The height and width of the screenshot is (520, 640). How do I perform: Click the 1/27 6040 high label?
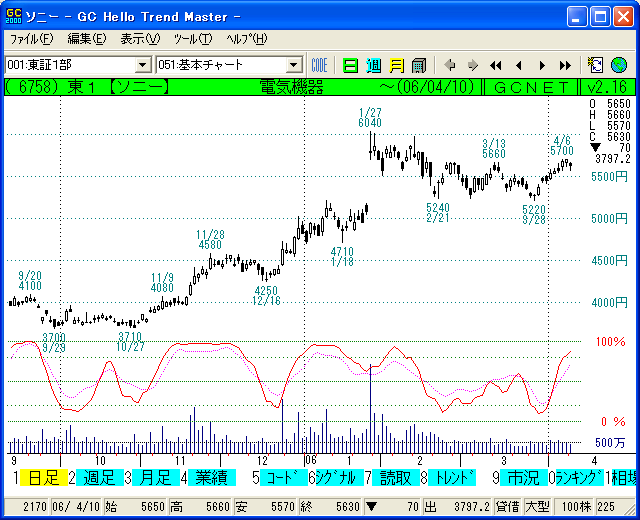(370, 118)
